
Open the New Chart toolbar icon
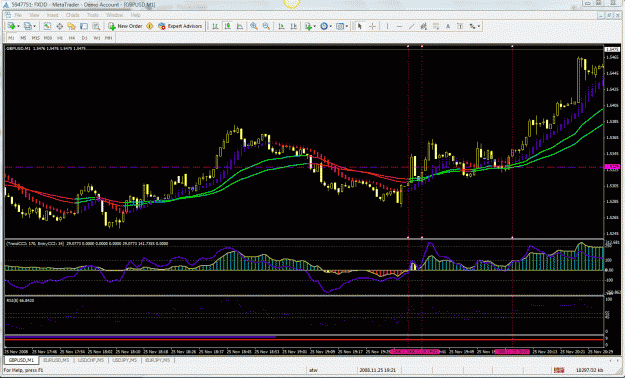coord(11,26)
